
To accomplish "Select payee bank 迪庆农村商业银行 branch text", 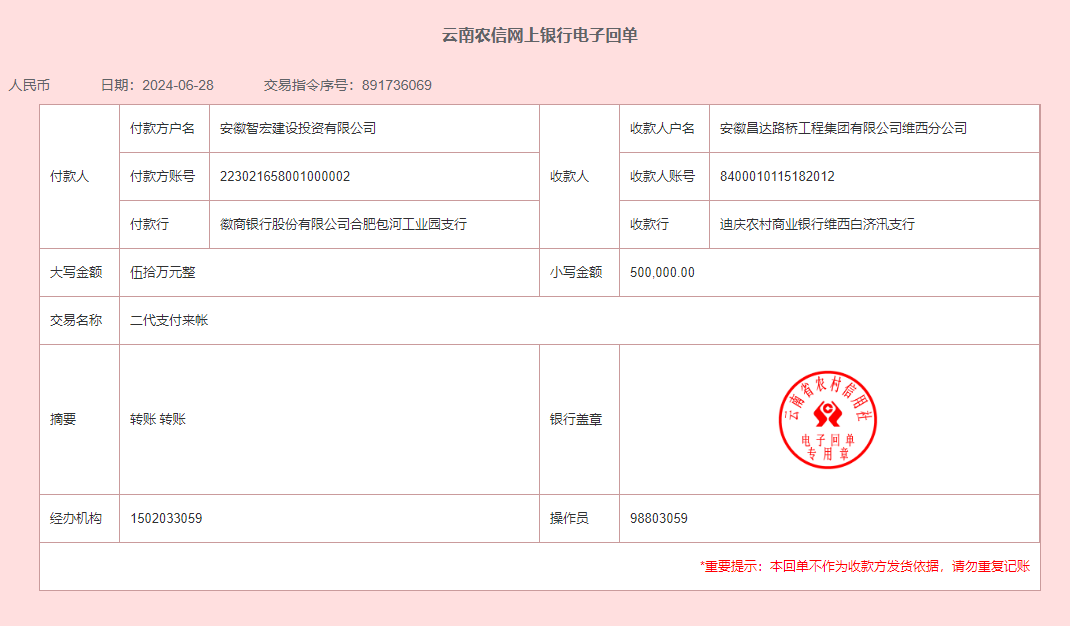I will 817,224.
